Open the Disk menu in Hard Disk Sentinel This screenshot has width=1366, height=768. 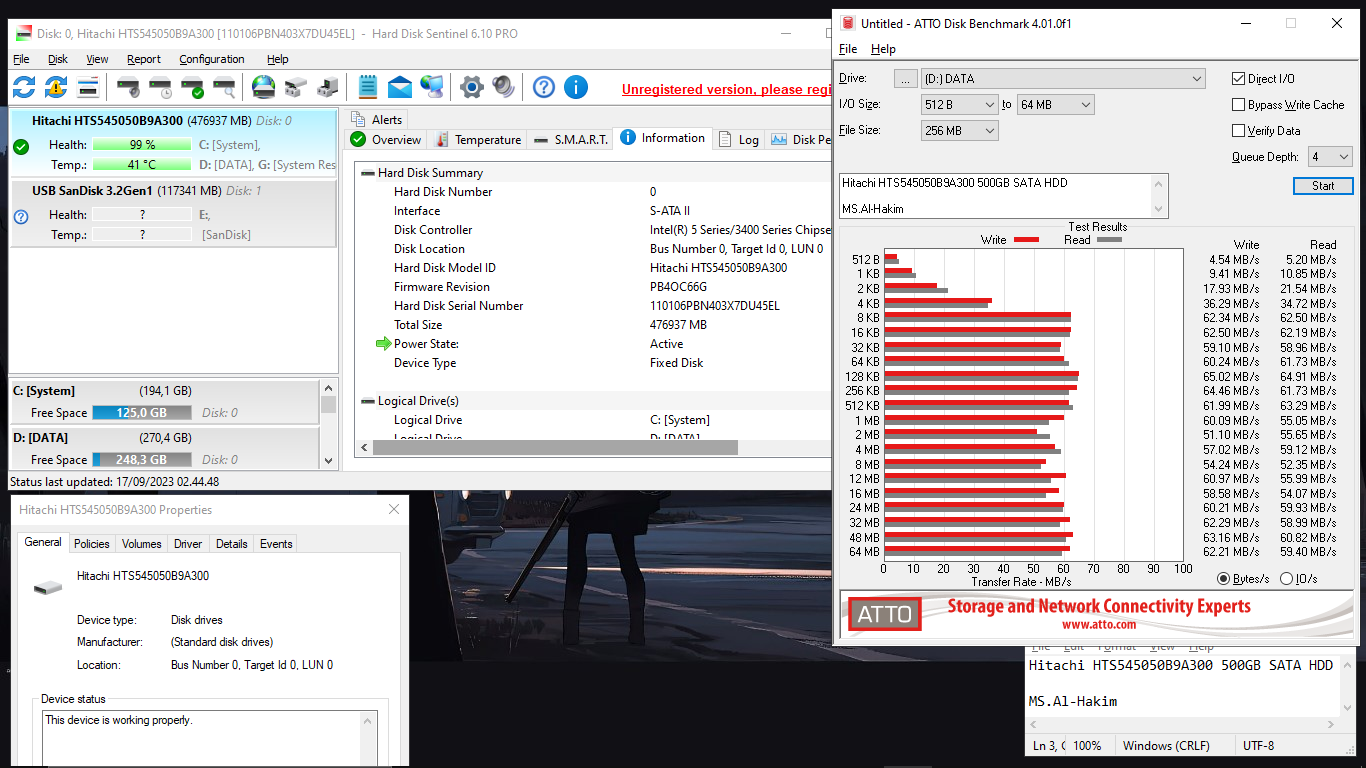coord(58,59)
